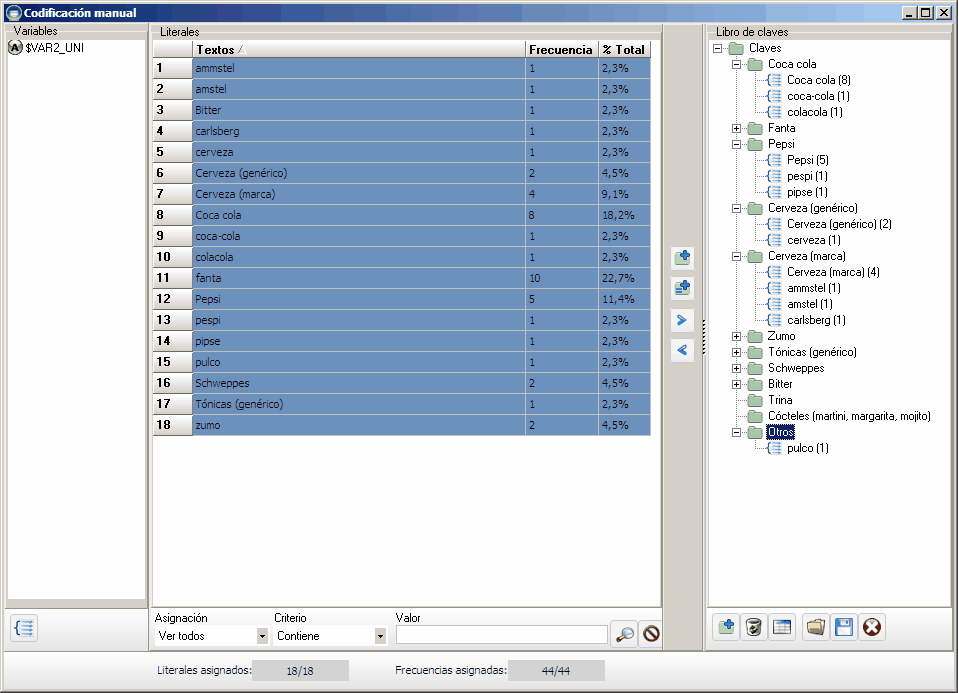Expand the Schweppes folder
The image size is (958, 693).
(x=737, y=368)
